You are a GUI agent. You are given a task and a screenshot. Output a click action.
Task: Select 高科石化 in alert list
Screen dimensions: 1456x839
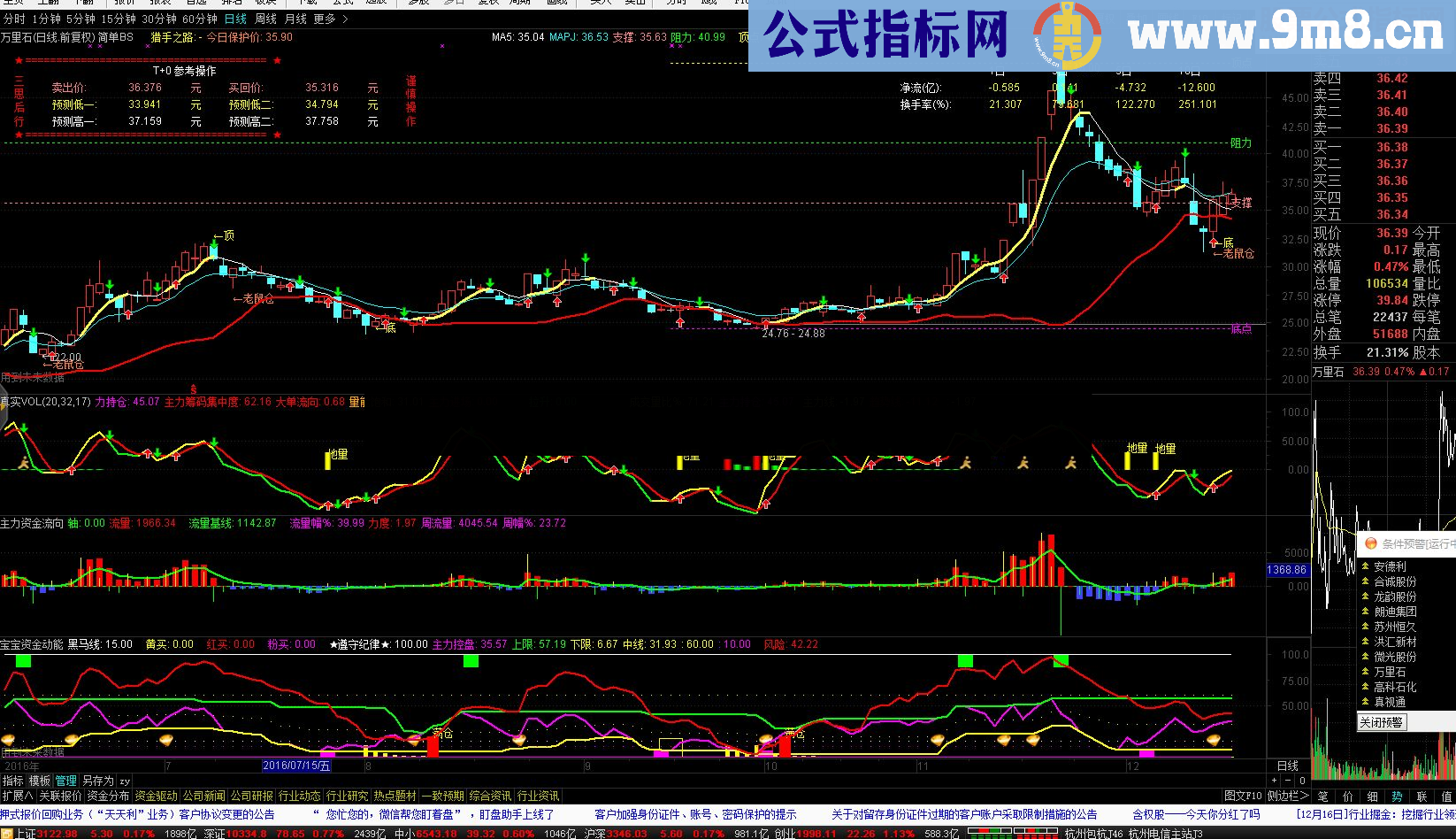[x=1394, y=687]
